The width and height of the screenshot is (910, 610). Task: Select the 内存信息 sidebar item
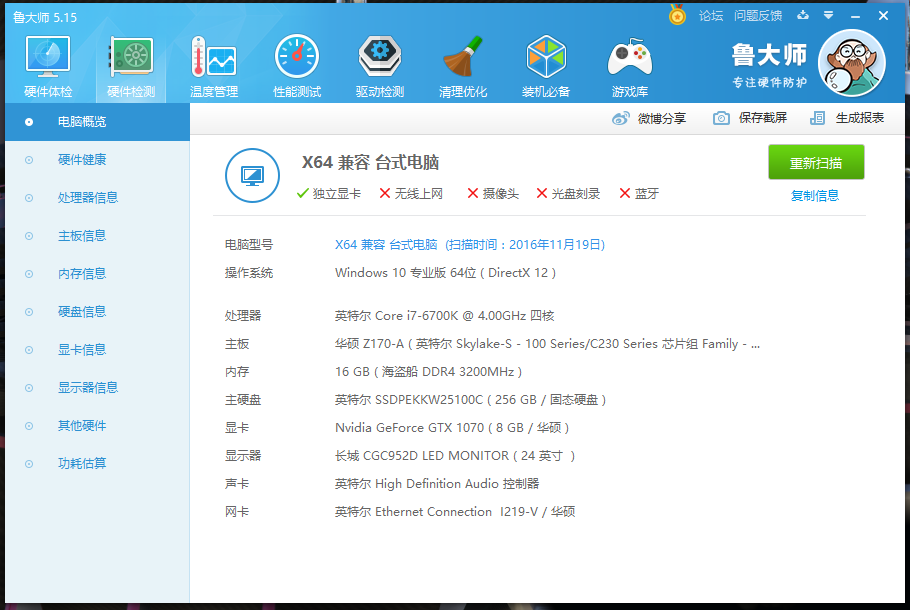[98, 274]
